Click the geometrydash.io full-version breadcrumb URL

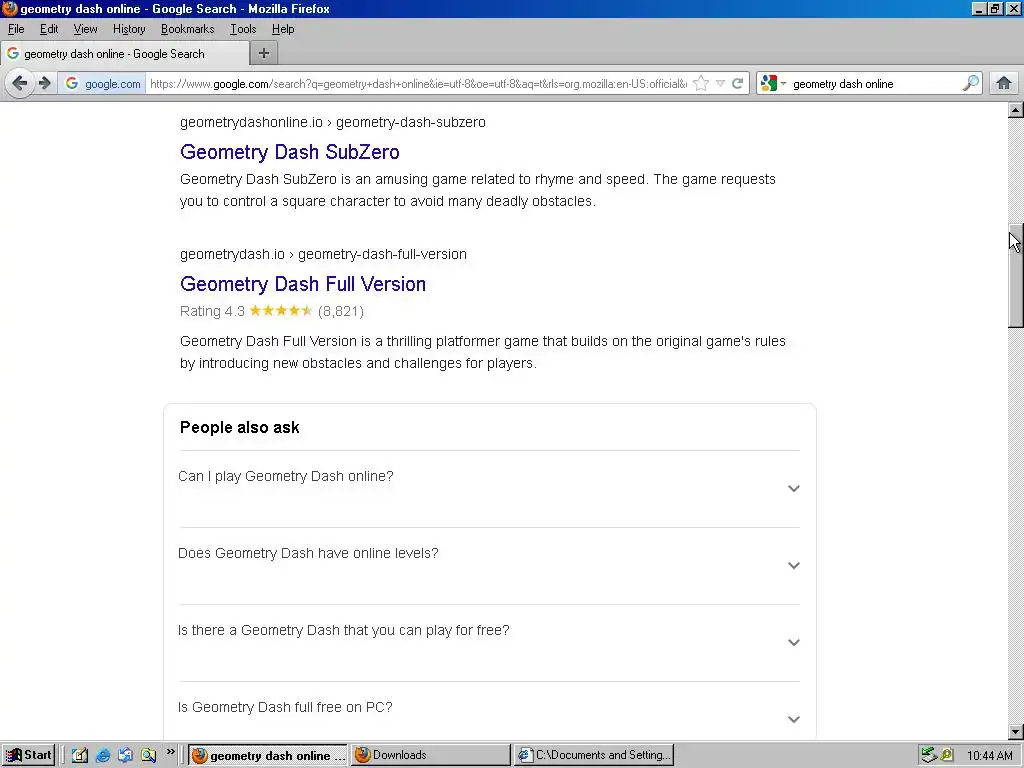click(323, 254)
